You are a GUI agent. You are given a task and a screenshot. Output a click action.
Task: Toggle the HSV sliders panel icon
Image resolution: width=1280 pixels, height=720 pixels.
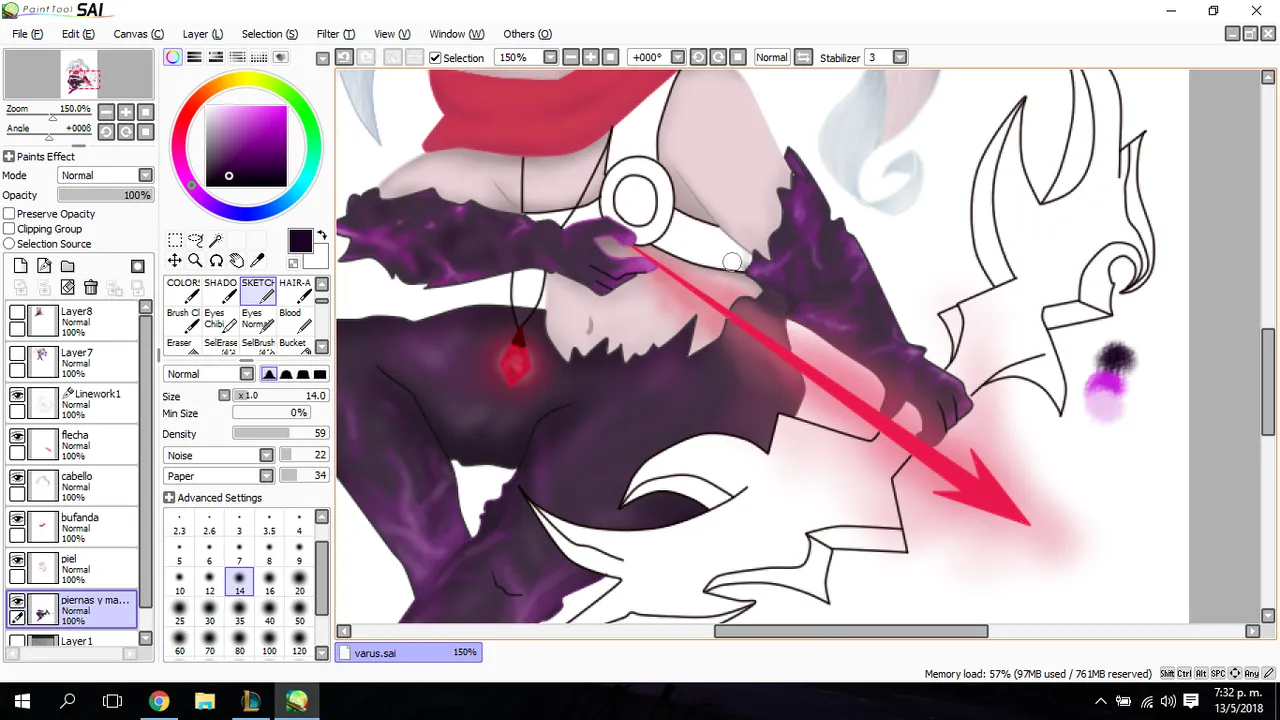click(x=216, y=57)
